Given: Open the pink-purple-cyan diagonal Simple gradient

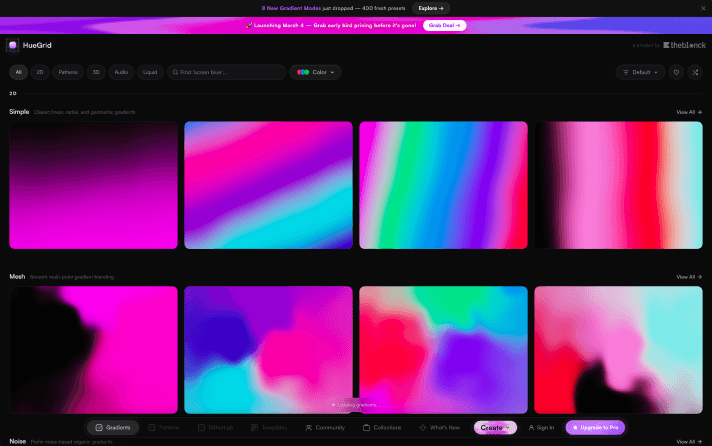Looking at the screenshot, I should click(x=268, y=185).
